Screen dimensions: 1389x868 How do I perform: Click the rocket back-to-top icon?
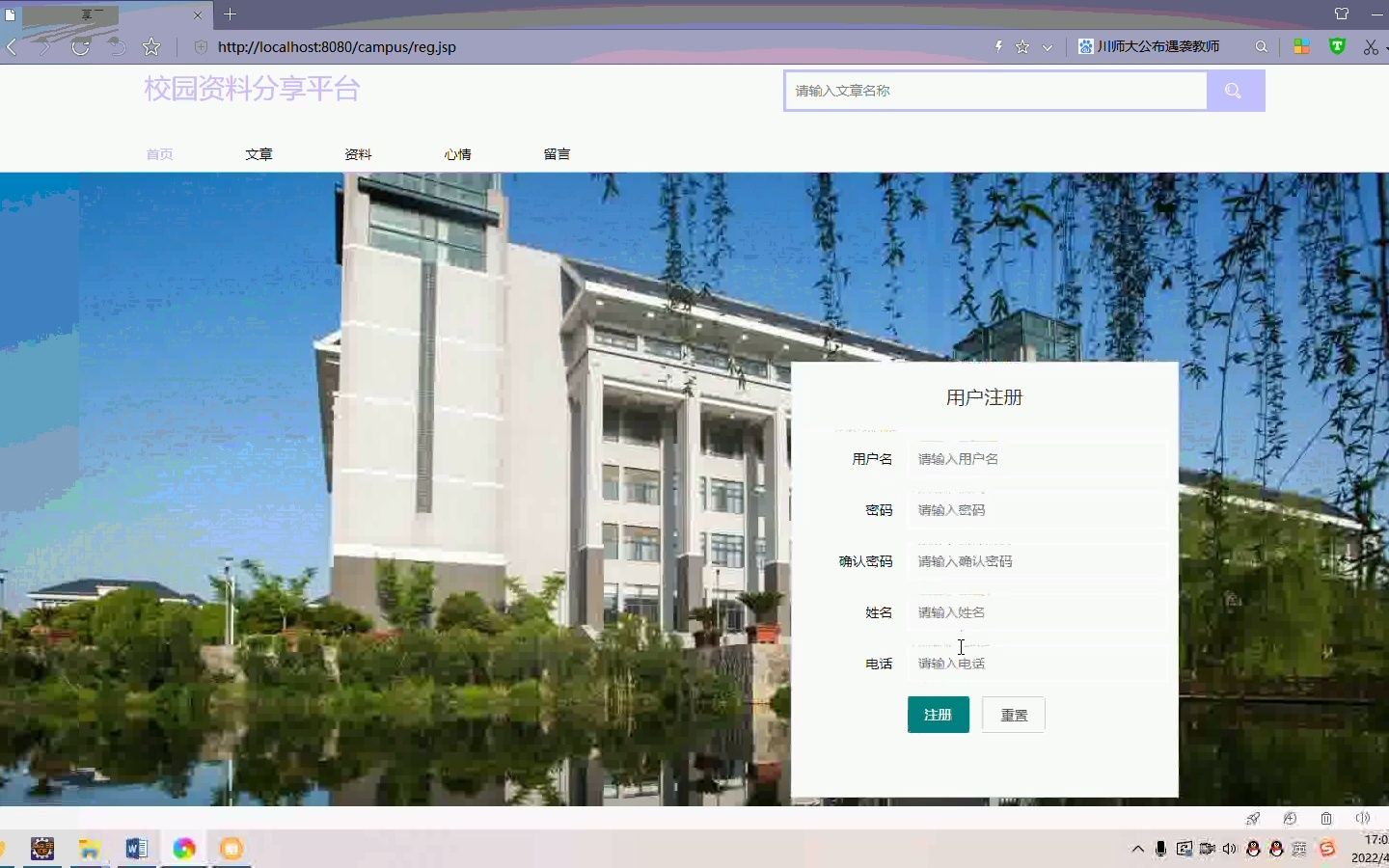pyautogui.click(x=1251, y=819)
